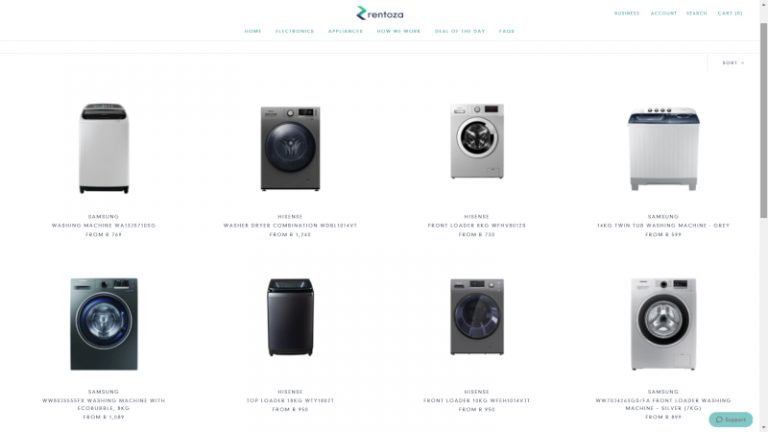Open the Account page
Image resolution: width=768 pixels, height=432 pixels.
click(664, 13)
